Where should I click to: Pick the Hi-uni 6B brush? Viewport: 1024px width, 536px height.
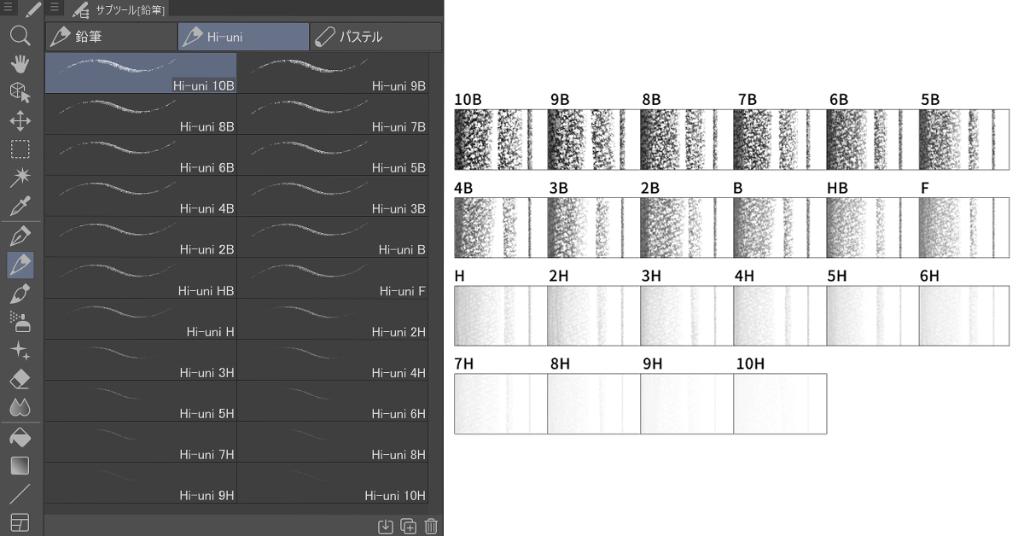point(140,155)
